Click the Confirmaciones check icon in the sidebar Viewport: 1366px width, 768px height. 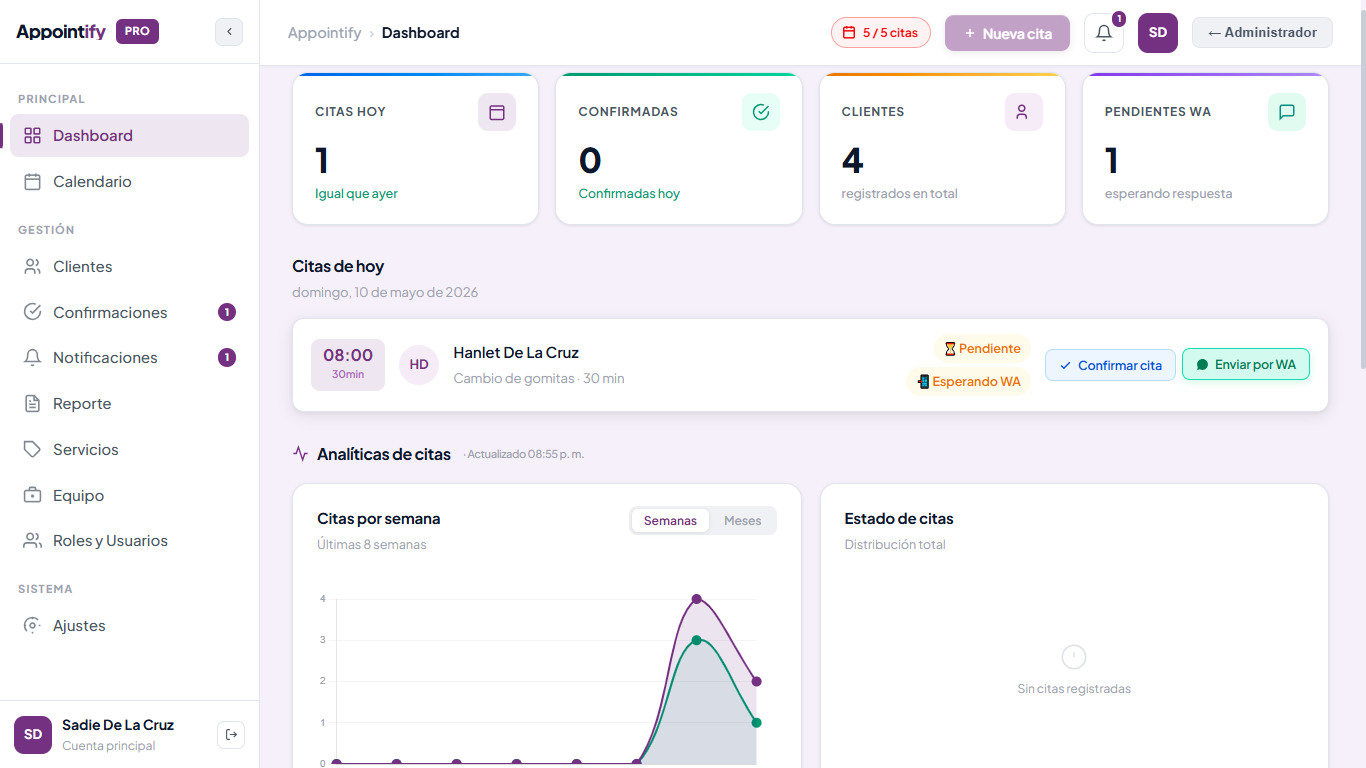pos(33,312)
